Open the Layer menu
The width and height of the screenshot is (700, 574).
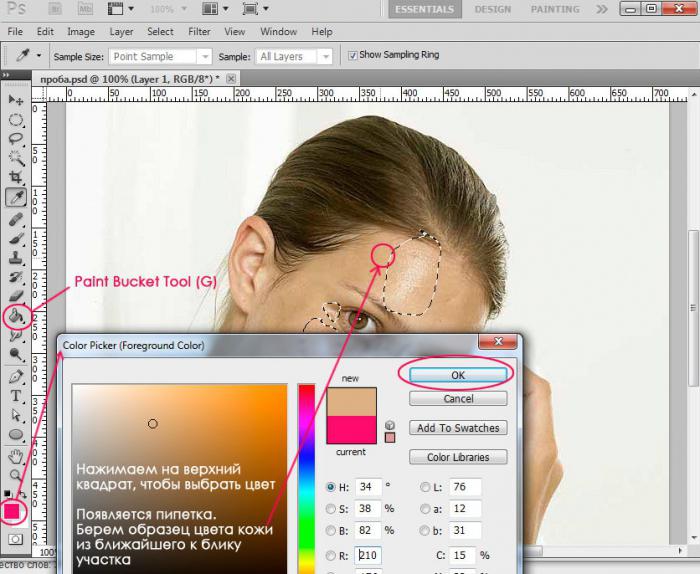121,32
